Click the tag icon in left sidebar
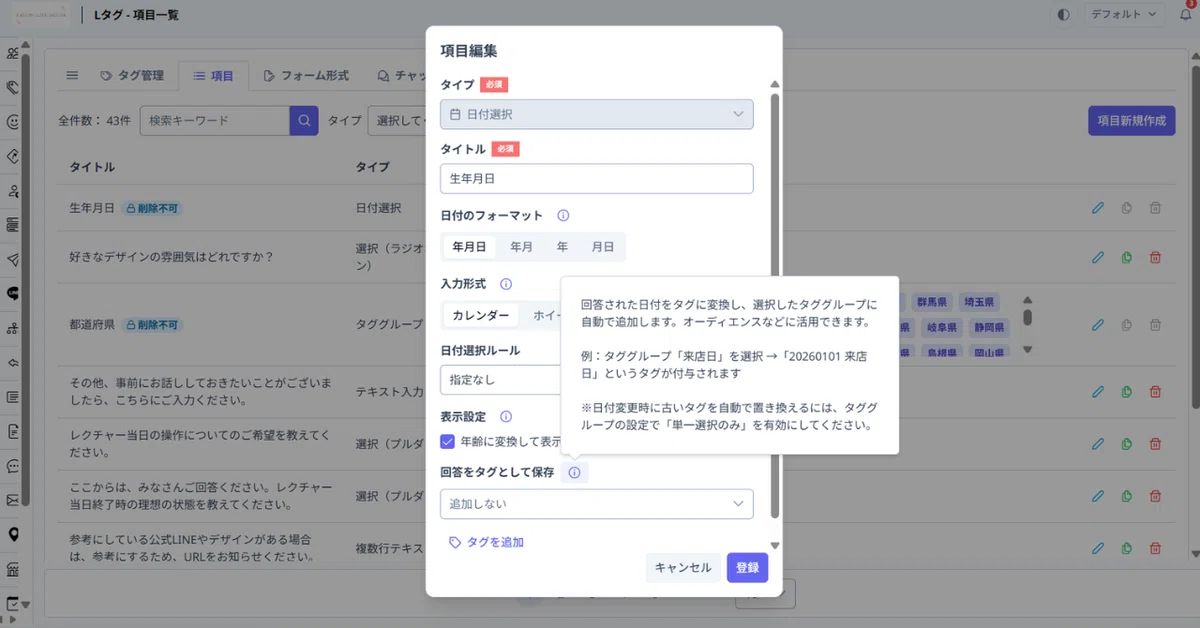This screenshot has width=1200, height=628. 13,87
